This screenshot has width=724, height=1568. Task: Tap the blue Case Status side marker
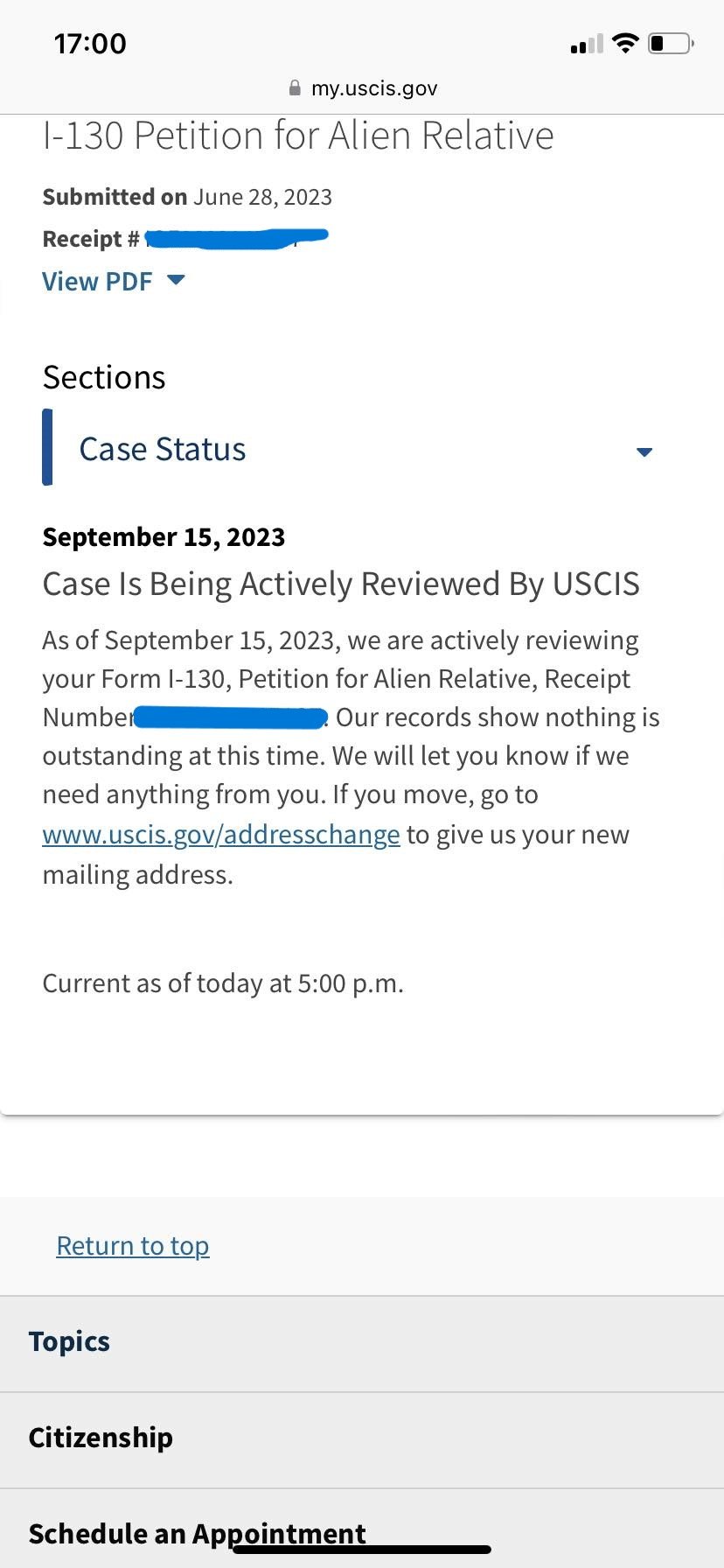(47, 447)
